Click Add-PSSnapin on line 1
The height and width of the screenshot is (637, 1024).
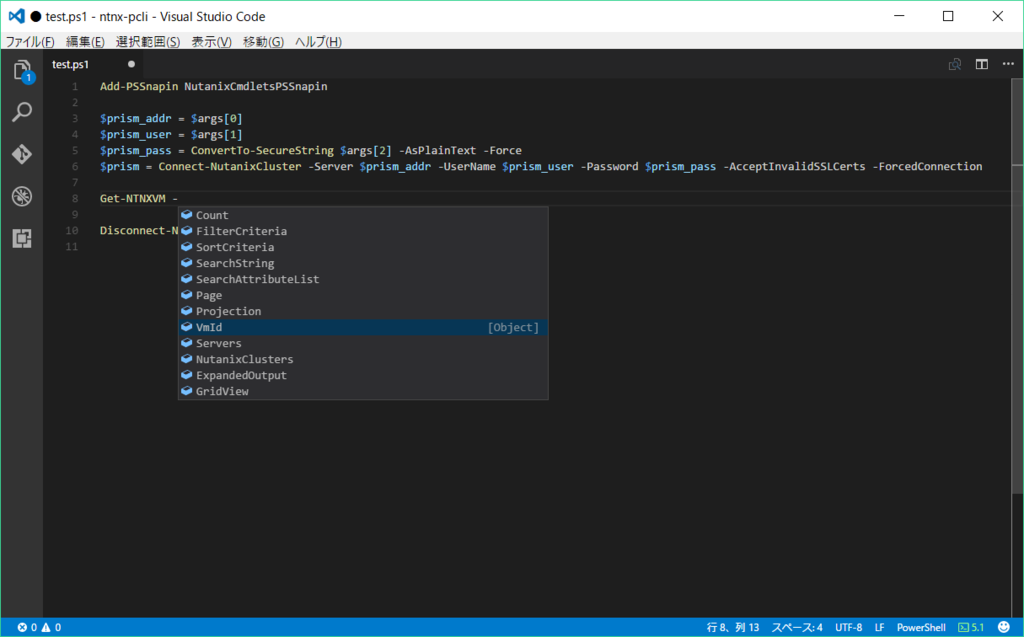point(138,86)
